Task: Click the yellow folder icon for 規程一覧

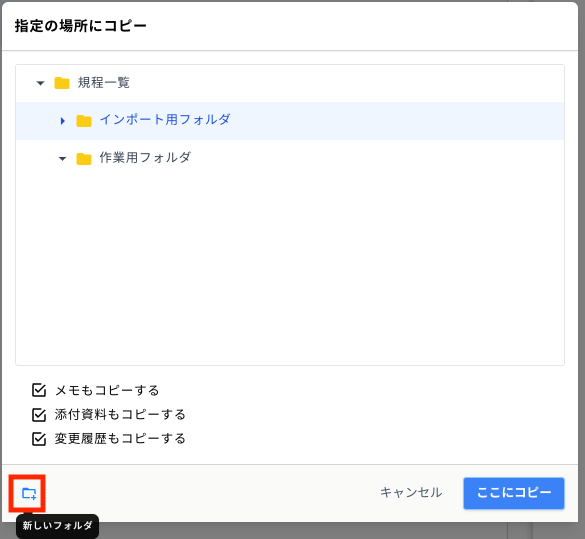Action: (62, 83)
